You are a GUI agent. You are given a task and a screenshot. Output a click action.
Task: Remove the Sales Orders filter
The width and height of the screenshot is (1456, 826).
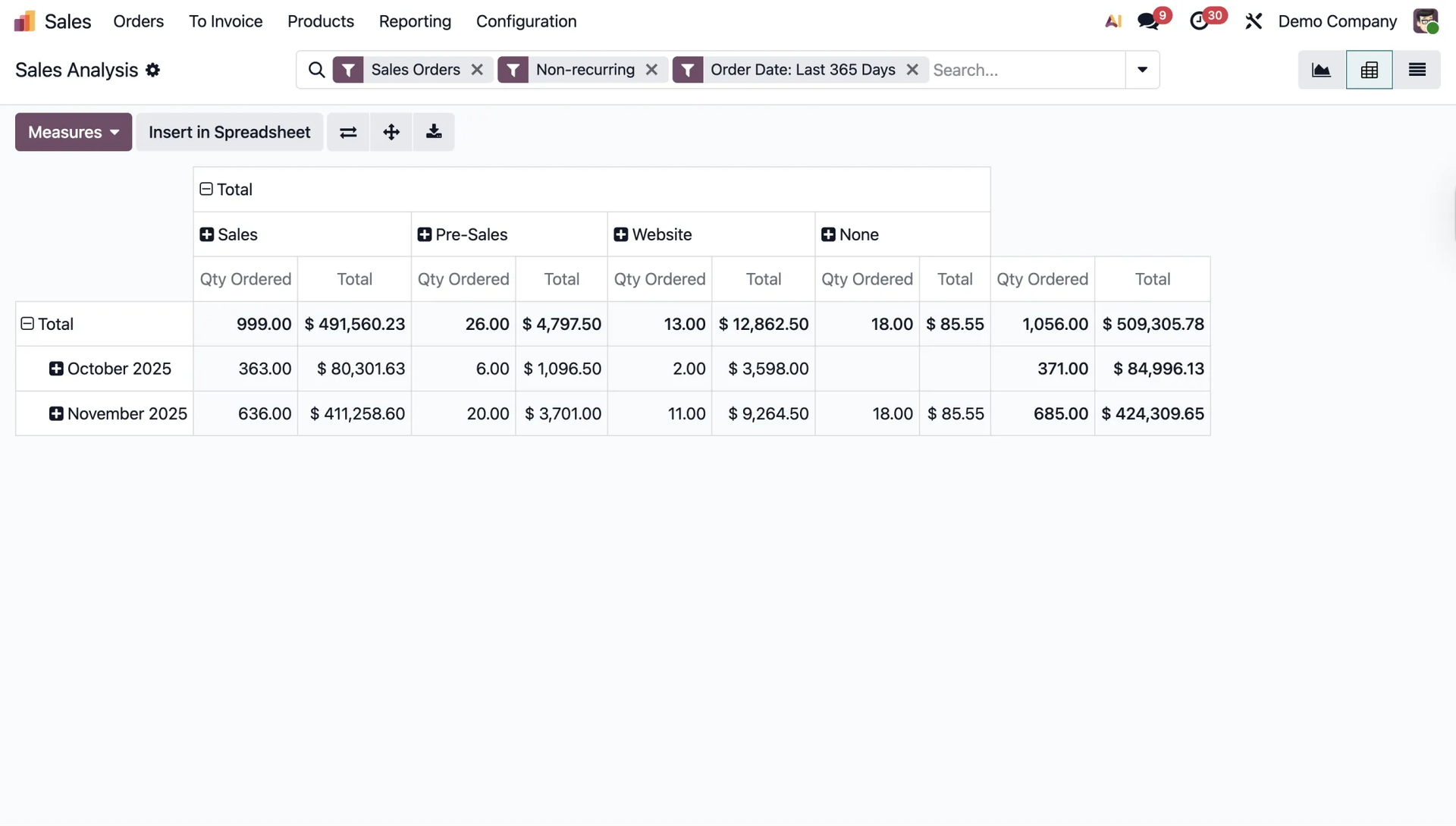pyautogui.click(x=477, y=70)
